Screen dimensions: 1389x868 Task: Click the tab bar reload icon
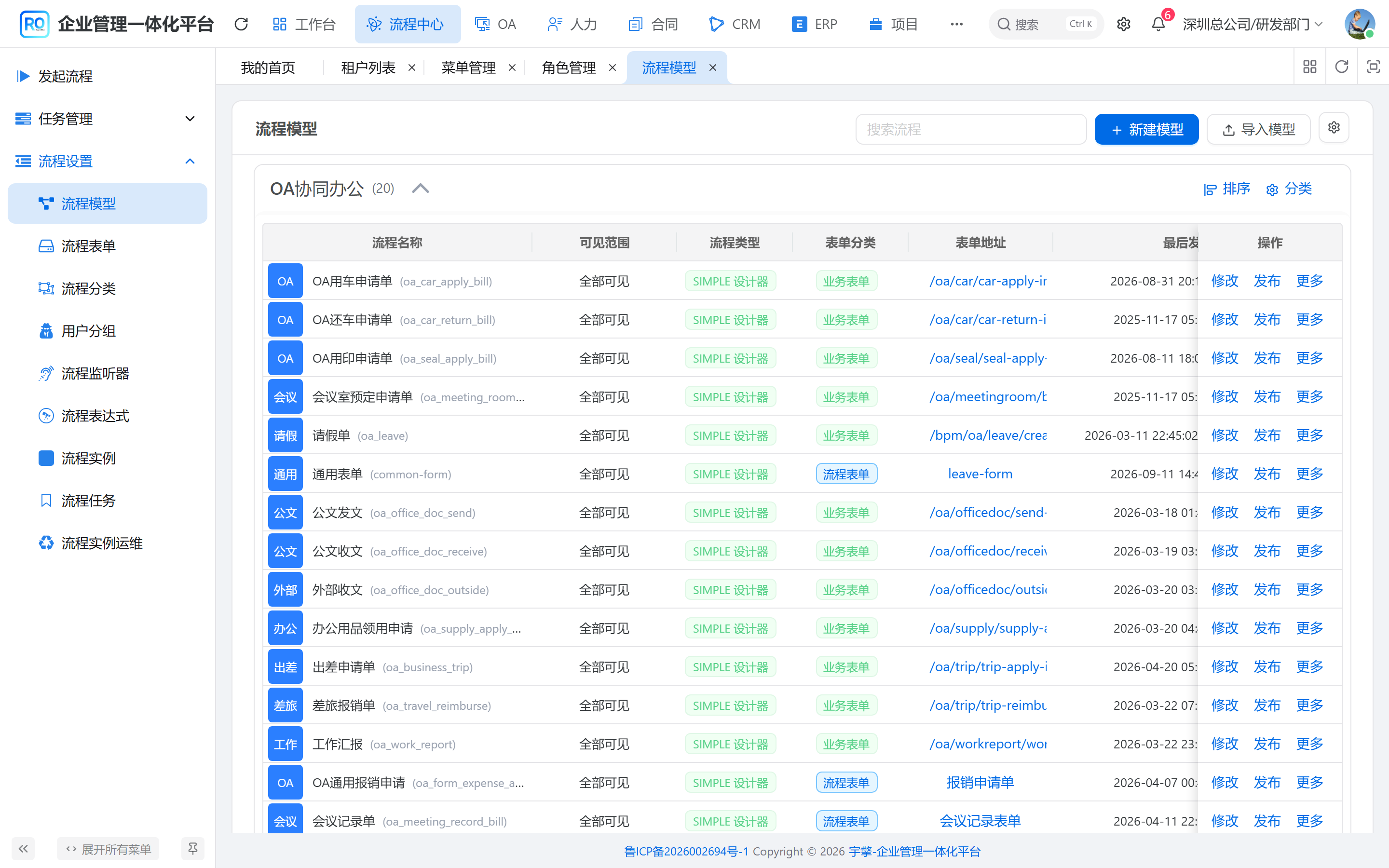tap(1341, 67)
